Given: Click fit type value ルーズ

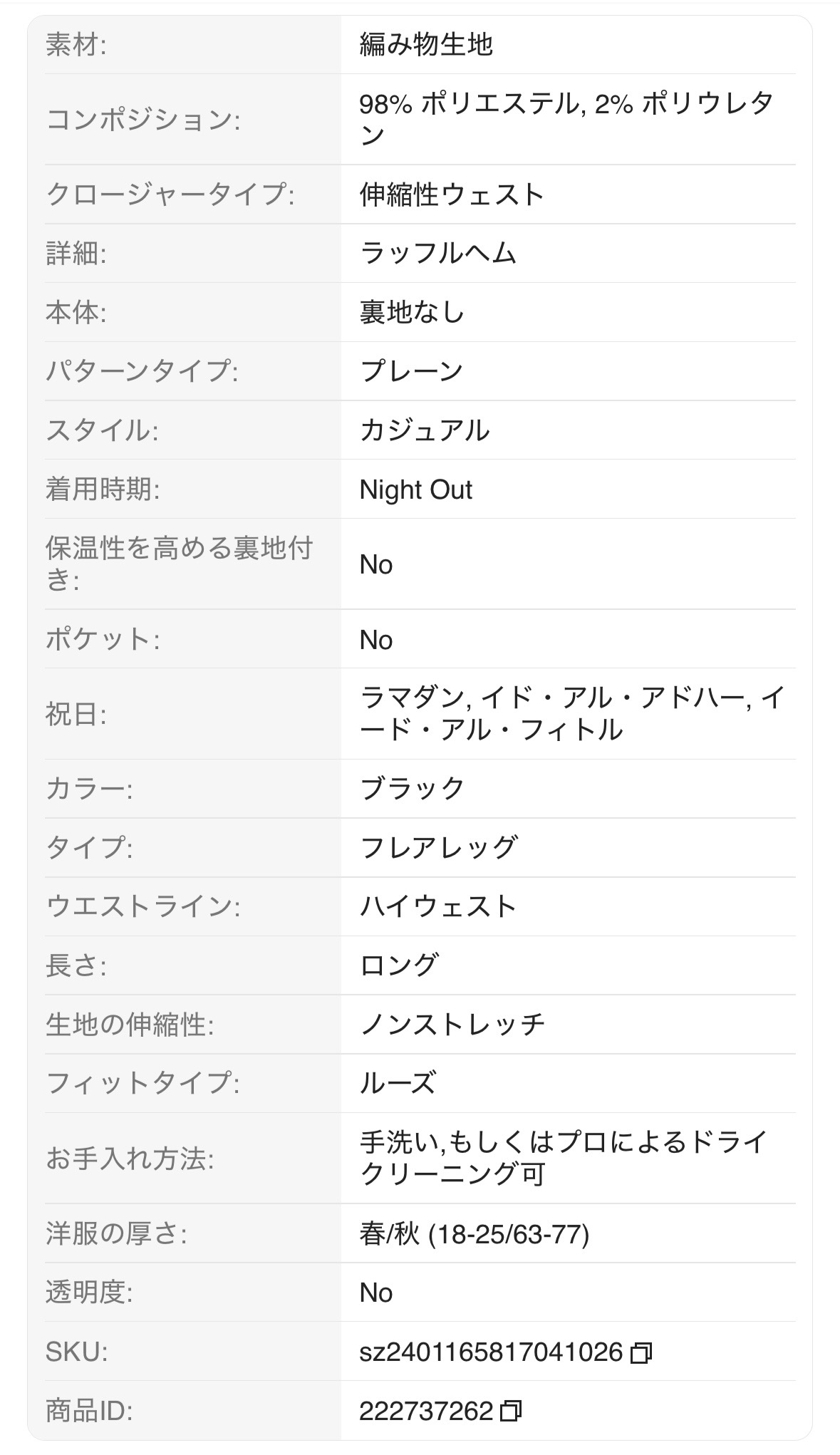Looking at the screenshot, I should pos(398,1083).
